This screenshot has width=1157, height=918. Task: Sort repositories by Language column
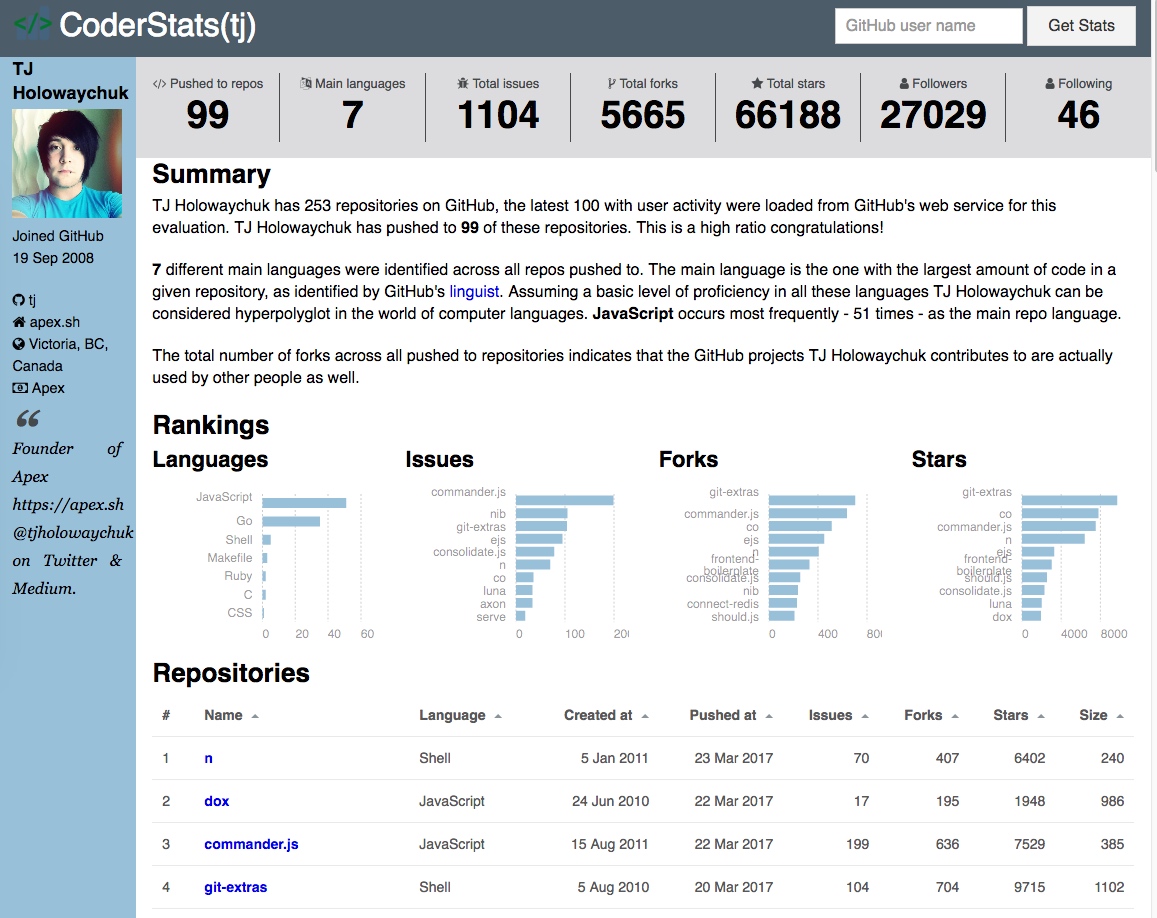[x=460, y=715]
